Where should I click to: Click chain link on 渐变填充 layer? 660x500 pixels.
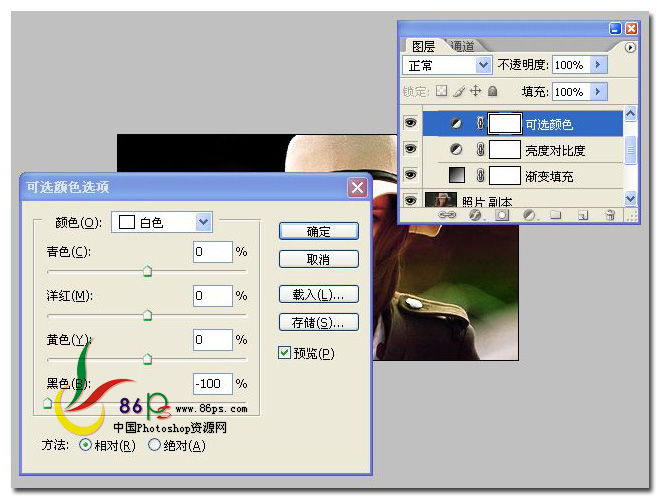pyautogui.click(x=480, y=175)
